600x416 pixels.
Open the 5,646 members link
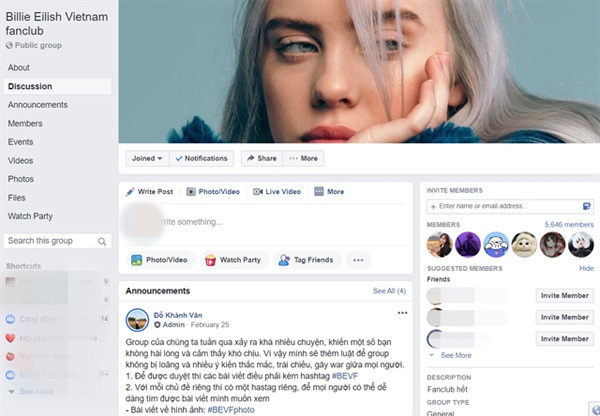(569, 225)
